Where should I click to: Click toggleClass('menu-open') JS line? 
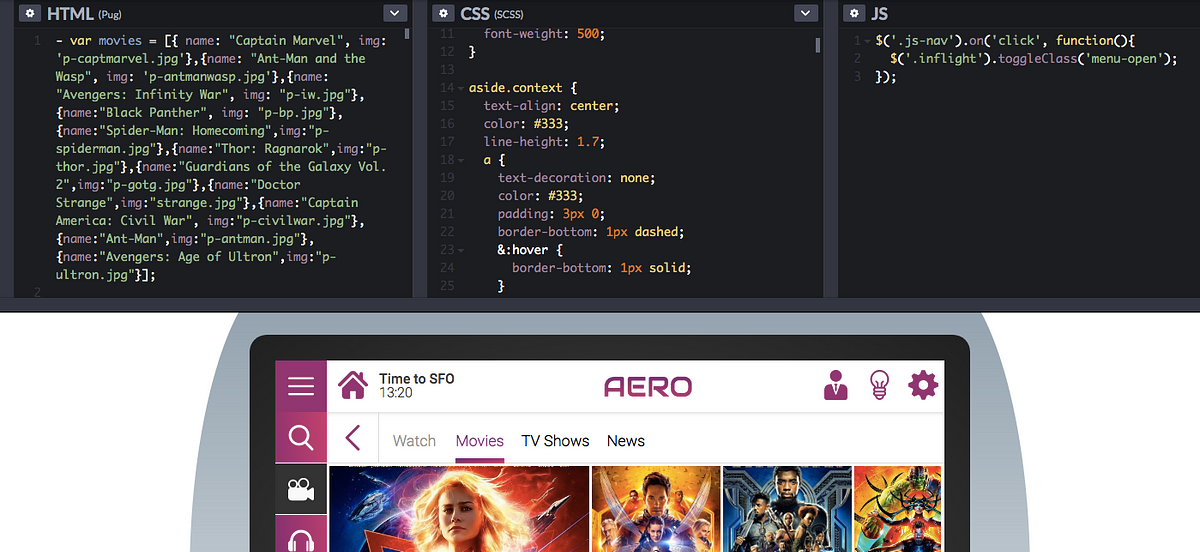1034,59
